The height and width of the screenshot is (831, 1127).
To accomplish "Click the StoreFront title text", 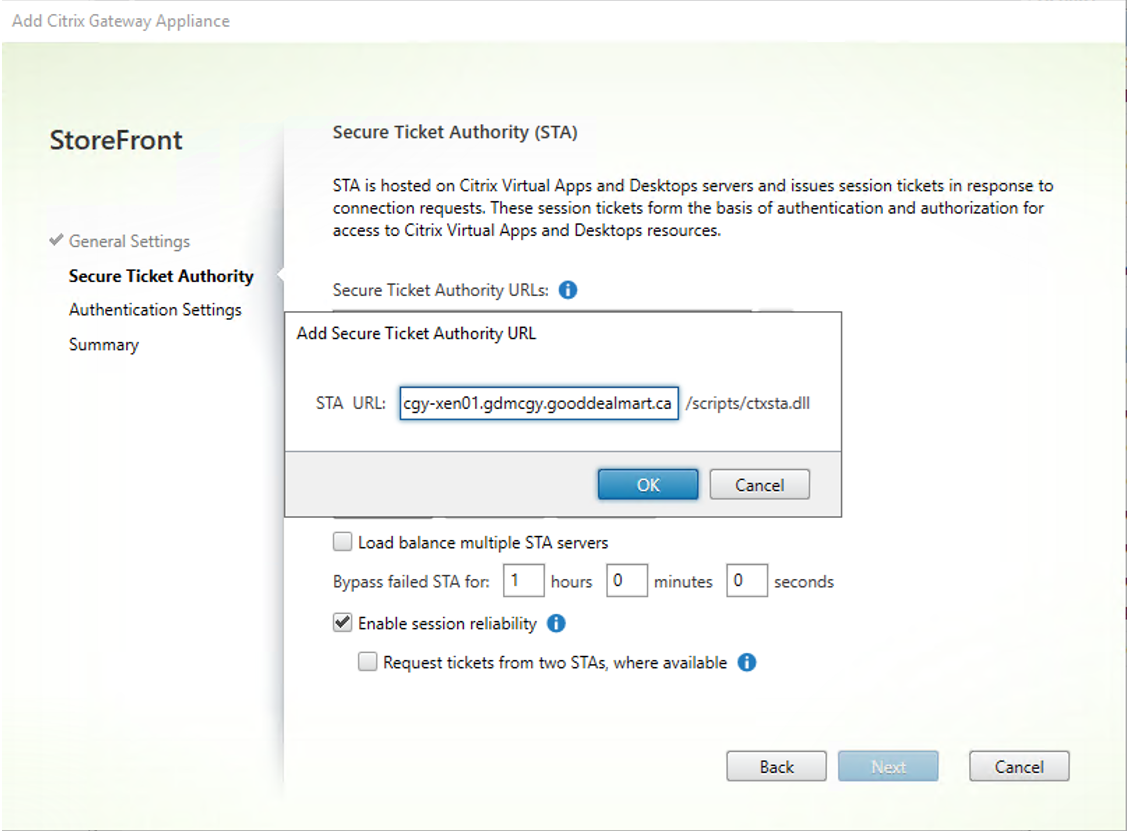I will [x=116, y=140].
